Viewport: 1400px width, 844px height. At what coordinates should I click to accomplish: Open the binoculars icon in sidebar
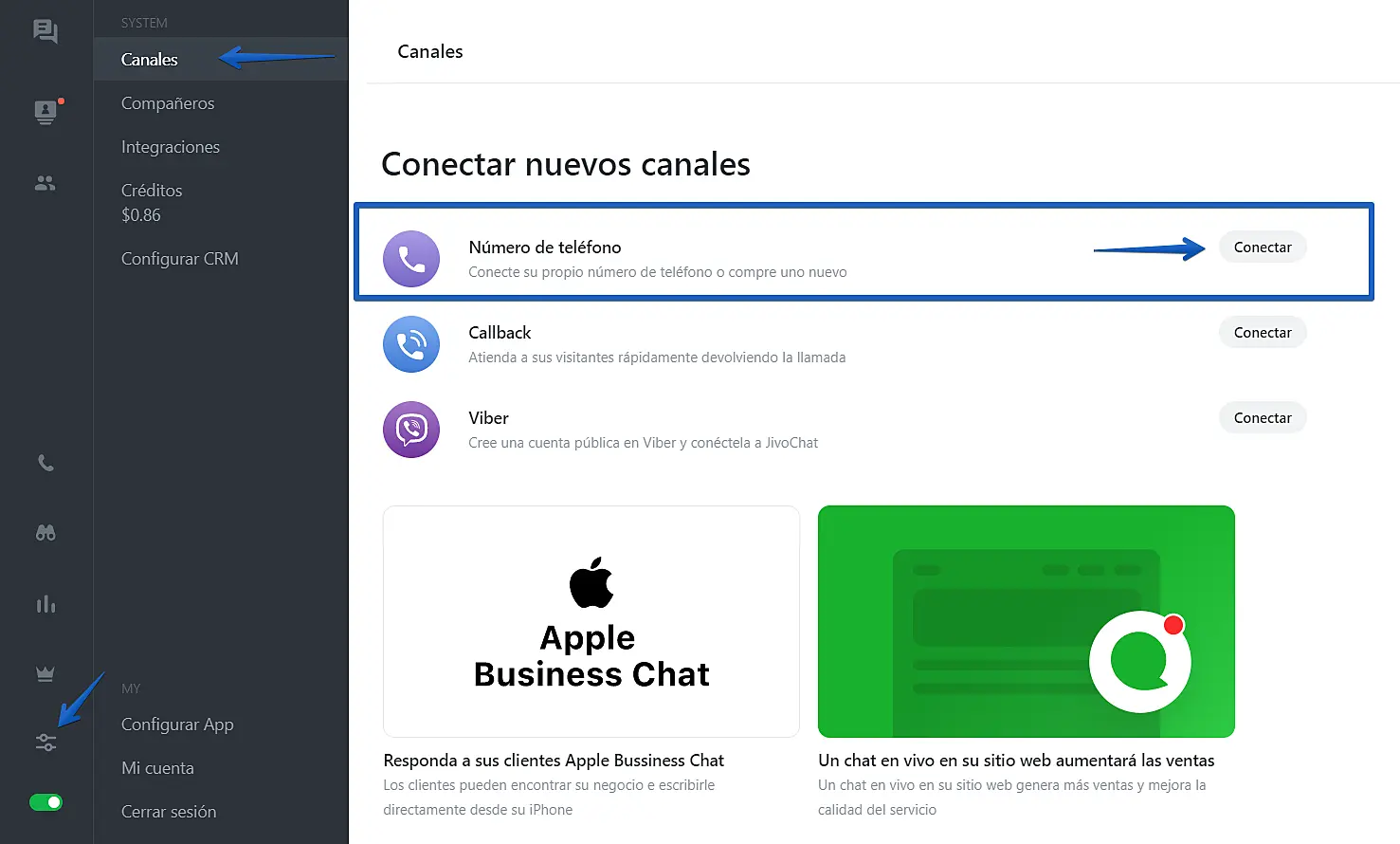(45, 533)
